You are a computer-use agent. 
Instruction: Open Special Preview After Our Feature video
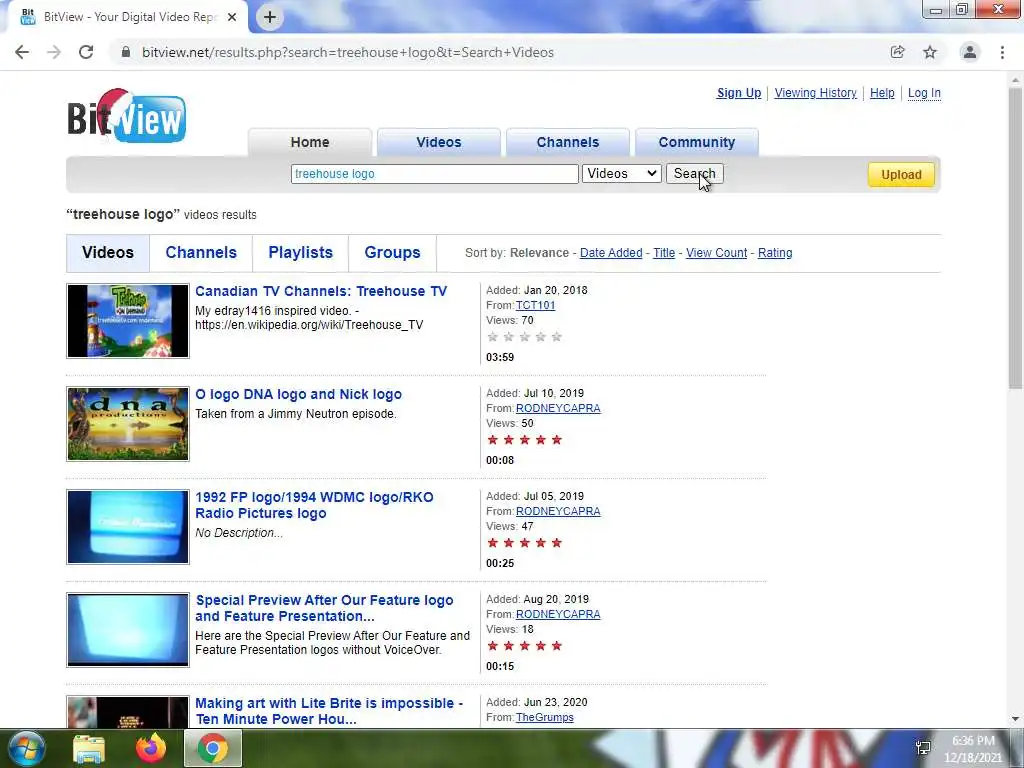pos(324,608)
